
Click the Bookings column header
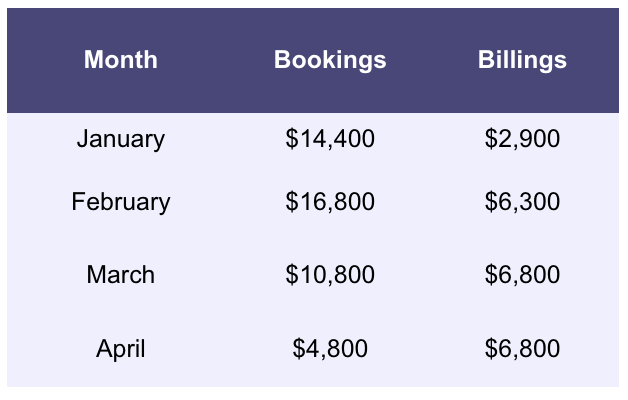[330, 60]
